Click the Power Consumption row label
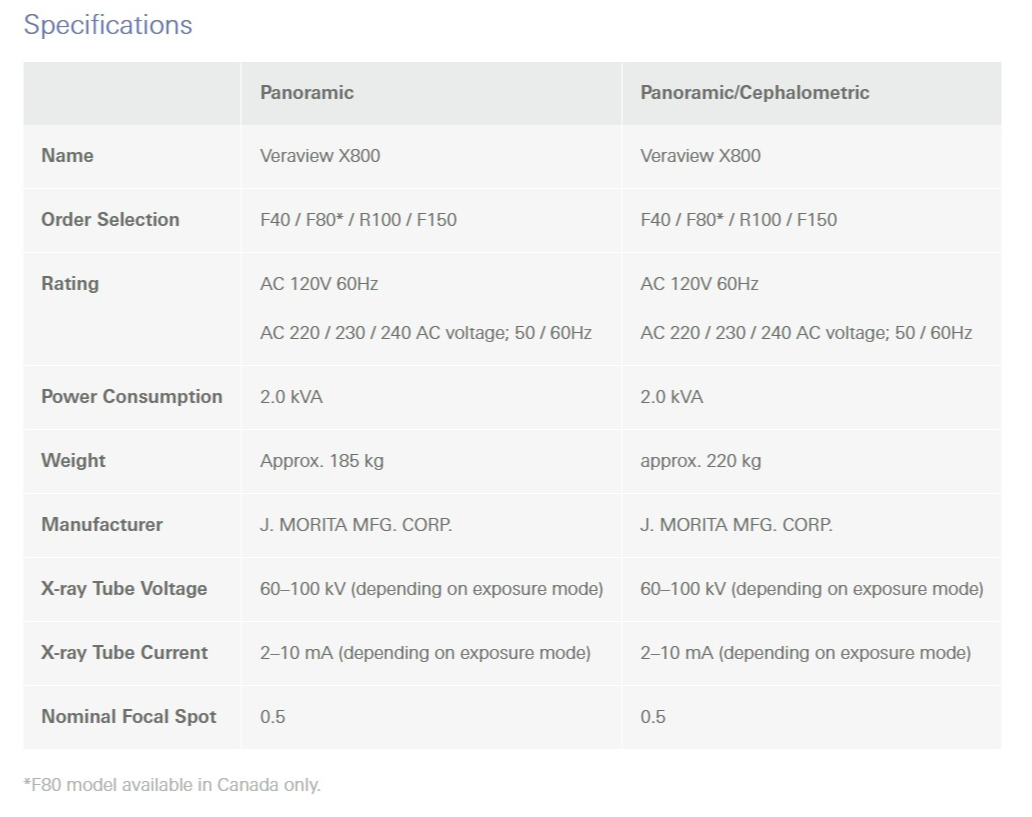This screenshot has width=1032, height=817. (x=131, y=397)
